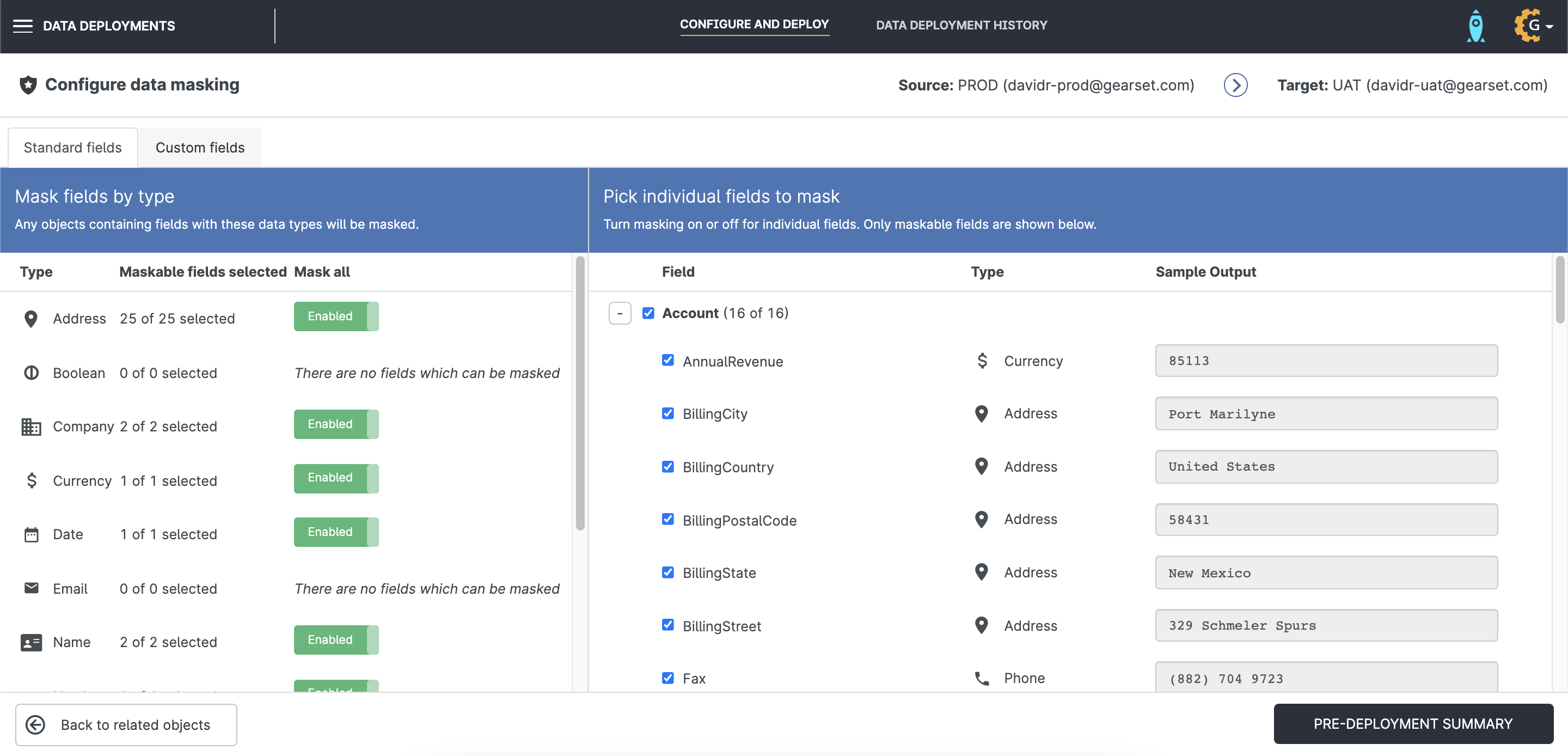Click the pin icon in BillingCountry row
This screenshot has height=756, width=1568.
[981, 467]
